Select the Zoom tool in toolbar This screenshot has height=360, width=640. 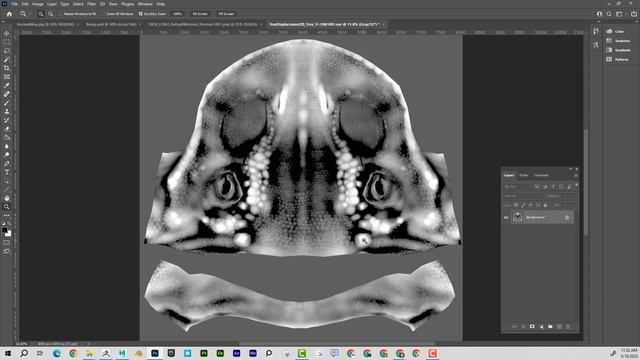tap(7, 207)
